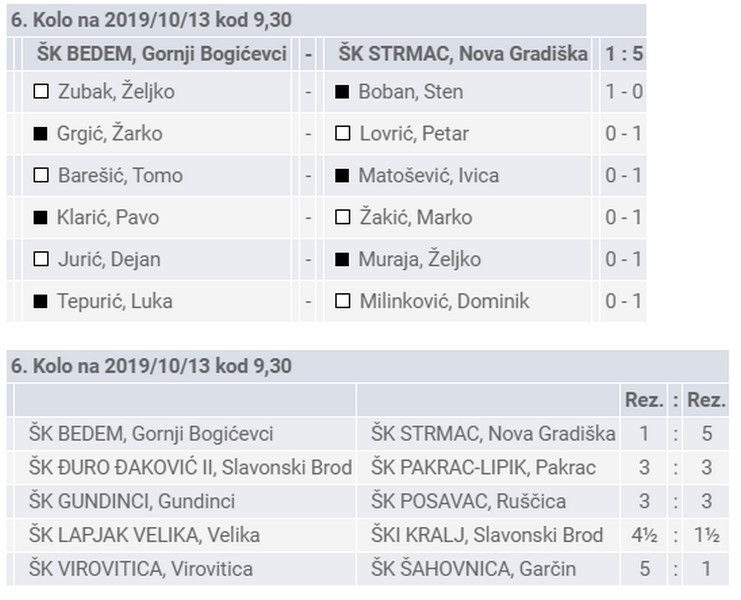
Task: Click black piece icon beside Grgić, Žarko
Action: pyautogui.click(x=41, y=134)
